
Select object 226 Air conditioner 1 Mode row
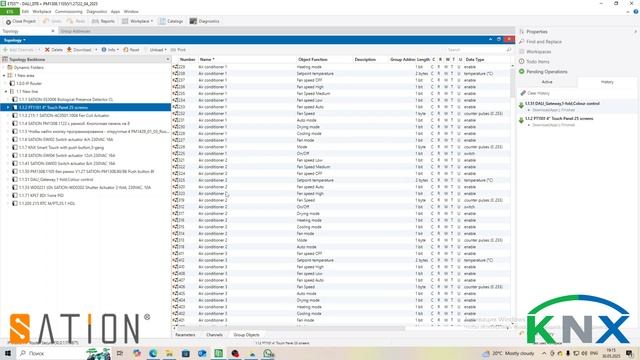click(341, 147)
